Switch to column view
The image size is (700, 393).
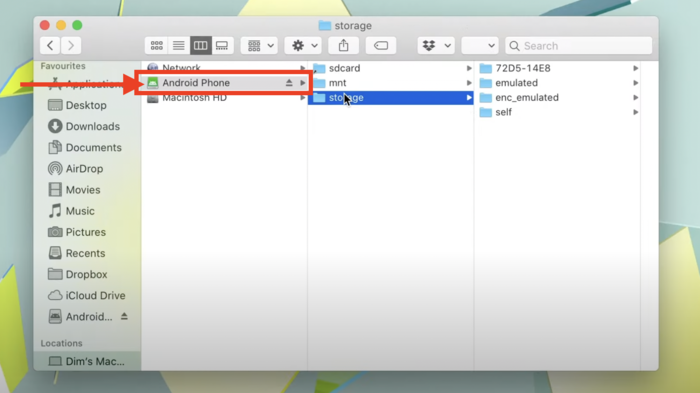[200, 46]
